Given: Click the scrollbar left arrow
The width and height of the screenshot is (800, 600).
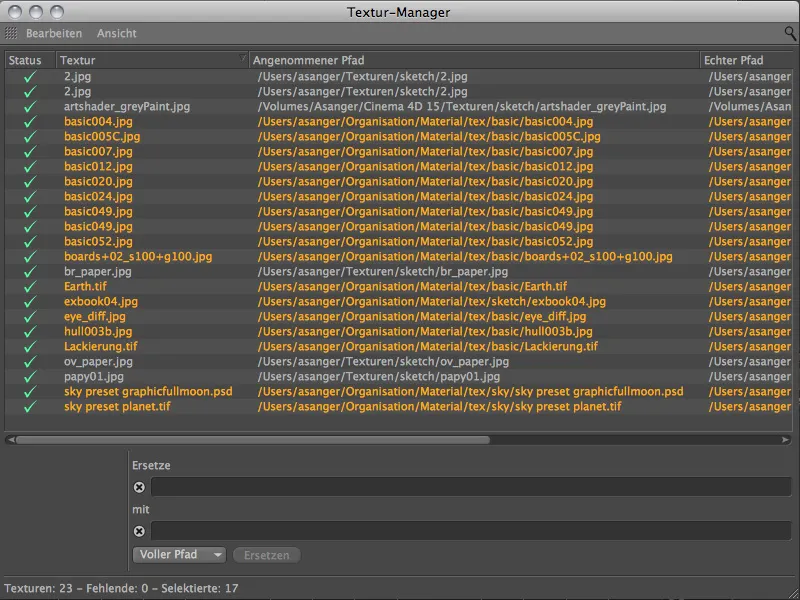Looking at the screenshot, I should coord(11,440).
